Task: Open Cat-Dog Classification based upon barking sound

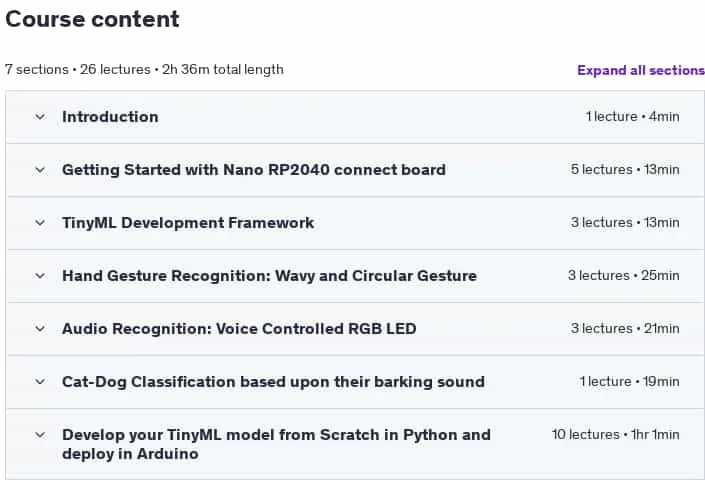Action: pyautogui.click(x=273, y=382)
